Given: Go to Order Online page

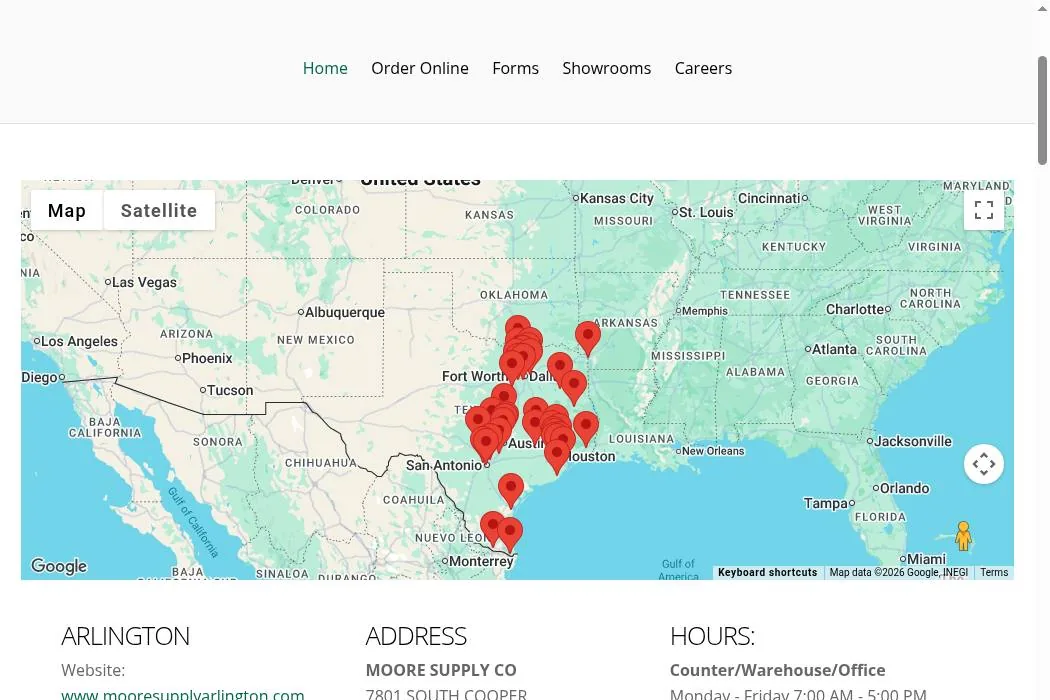Looking at the screenshot, I should pyautogui.click(x=420, y=68).
